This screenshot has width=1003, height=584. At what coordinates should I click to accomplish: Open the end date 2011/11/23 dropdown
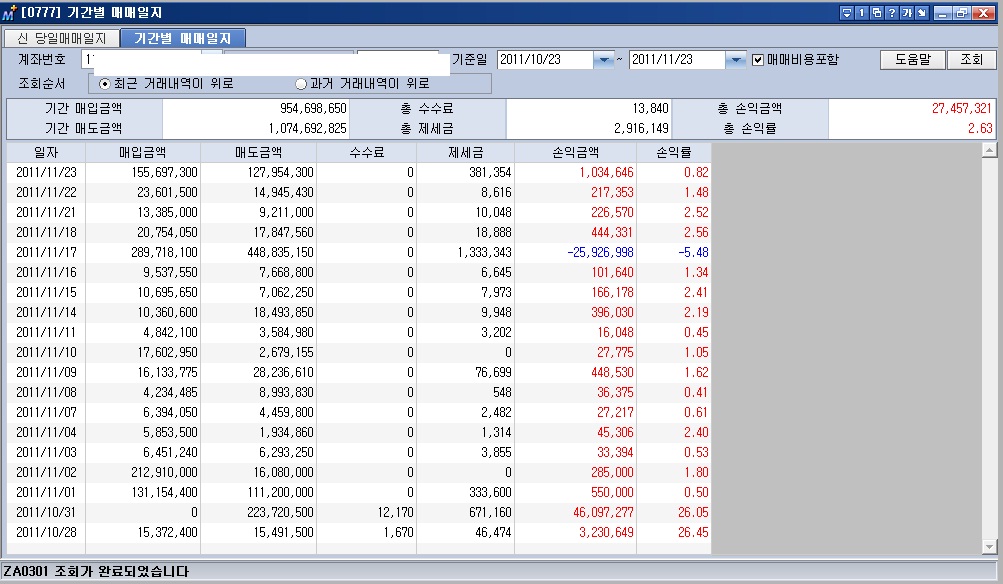[x=736, y=60]
